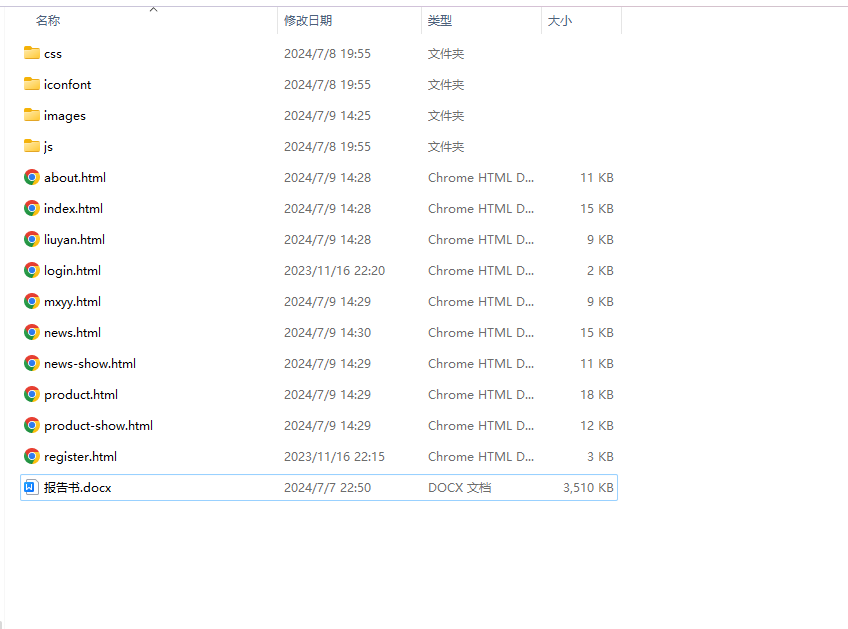Image resolution: width=848 pixels, height=629 pixels.
Task: Click the 3,510 KB size cell
Action: [x=588, y=487]
